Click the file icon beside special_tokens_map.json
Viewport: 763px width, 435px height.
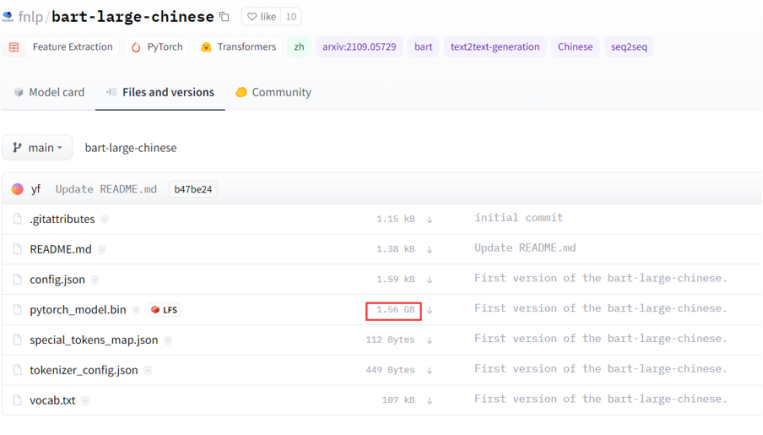[17, 340]
